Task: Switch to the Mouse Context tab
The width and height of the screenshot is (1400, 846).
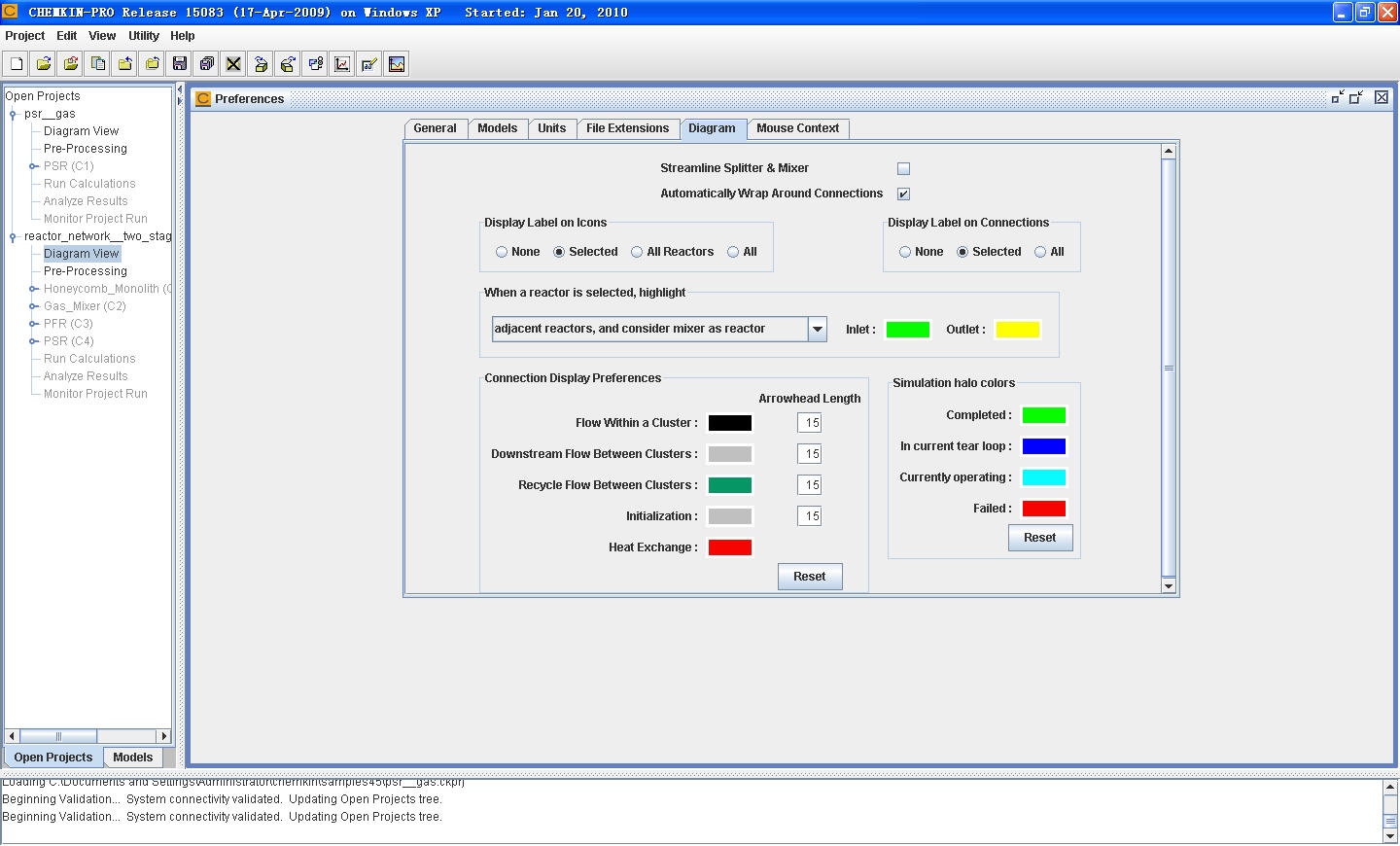Action: click(x=797, y=128)
